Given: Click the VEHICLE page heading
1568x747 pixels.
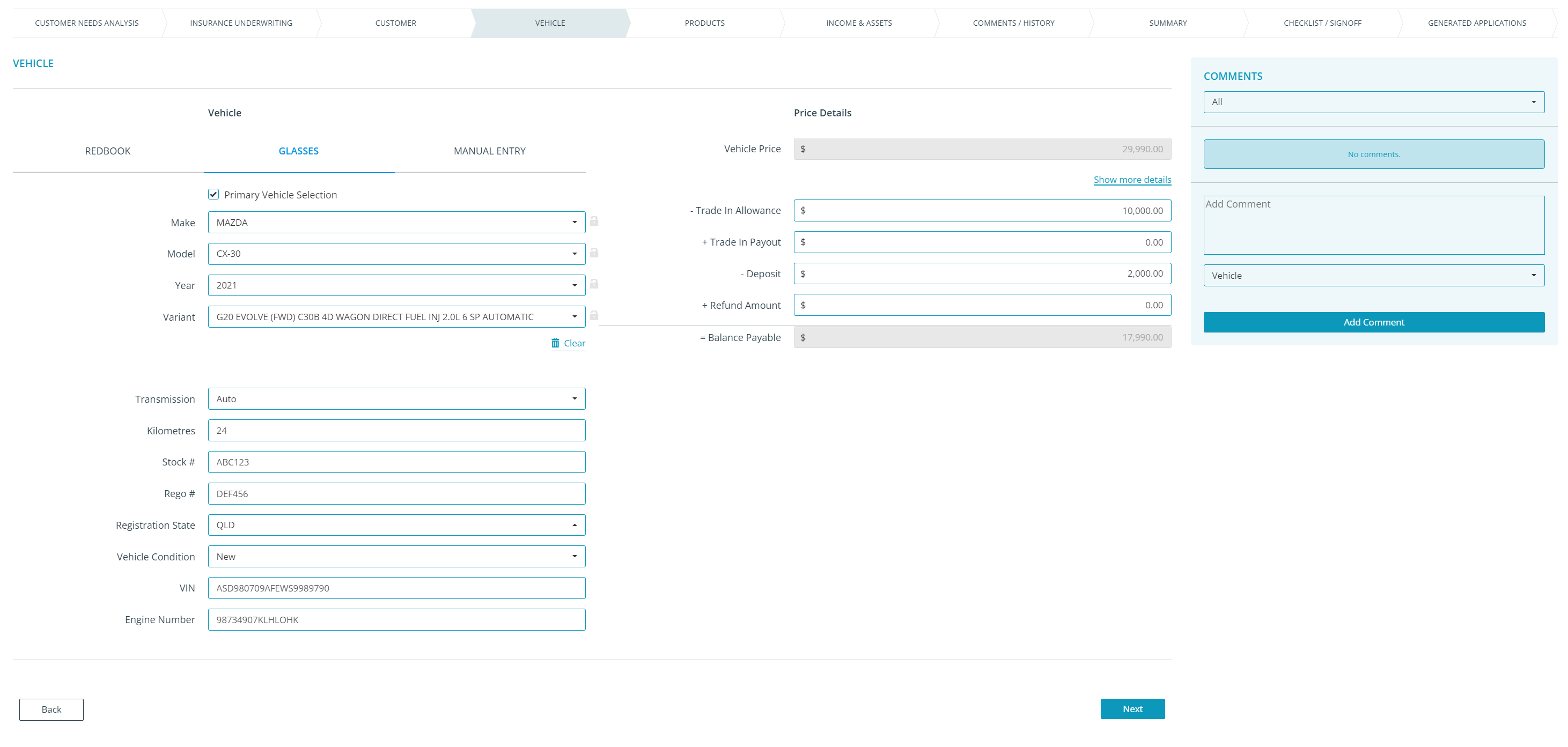Looking at the screenshot, I should coord(33,63).
